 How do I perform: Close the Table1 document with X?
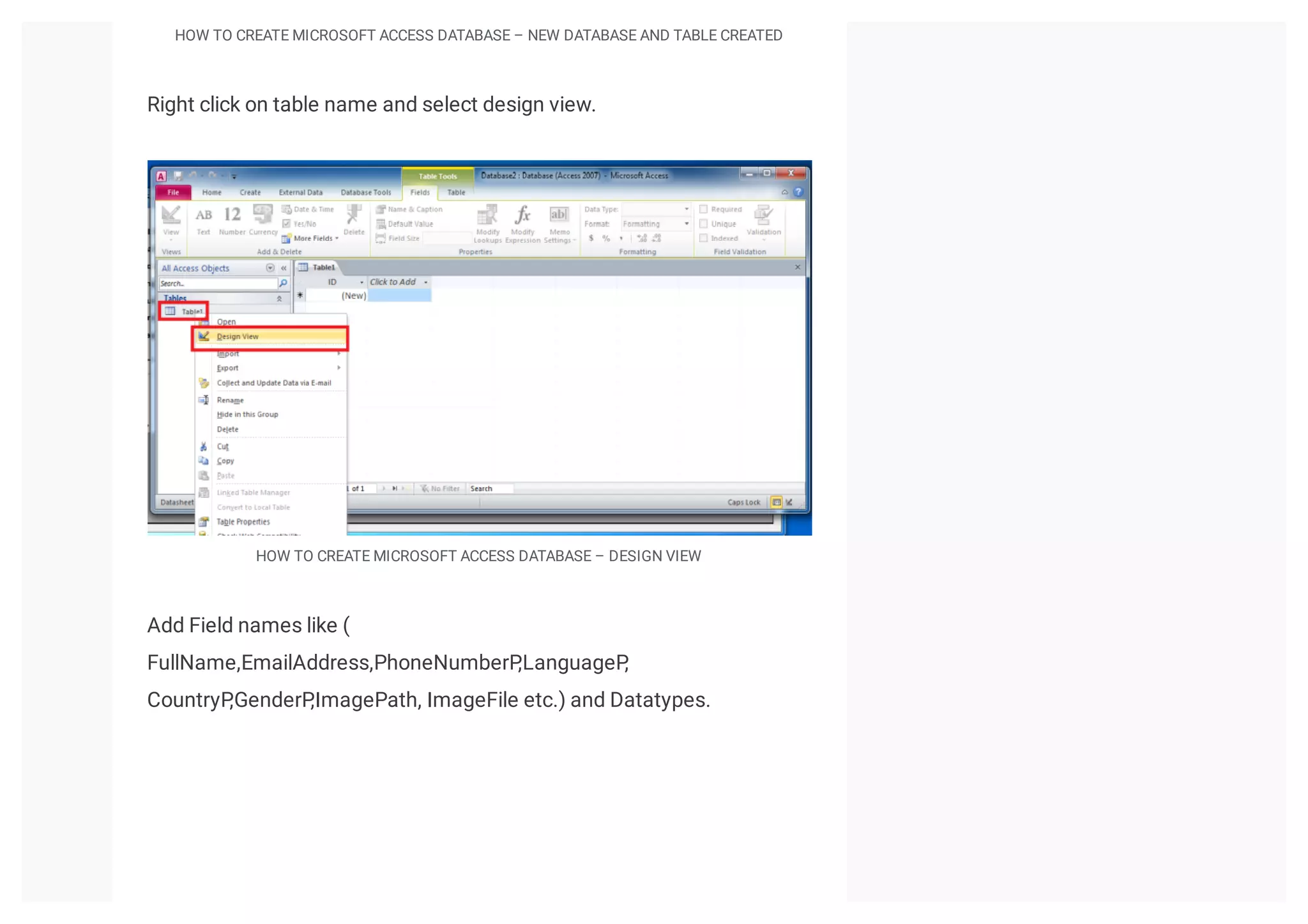pyautogui.click(x=797, y=268)
